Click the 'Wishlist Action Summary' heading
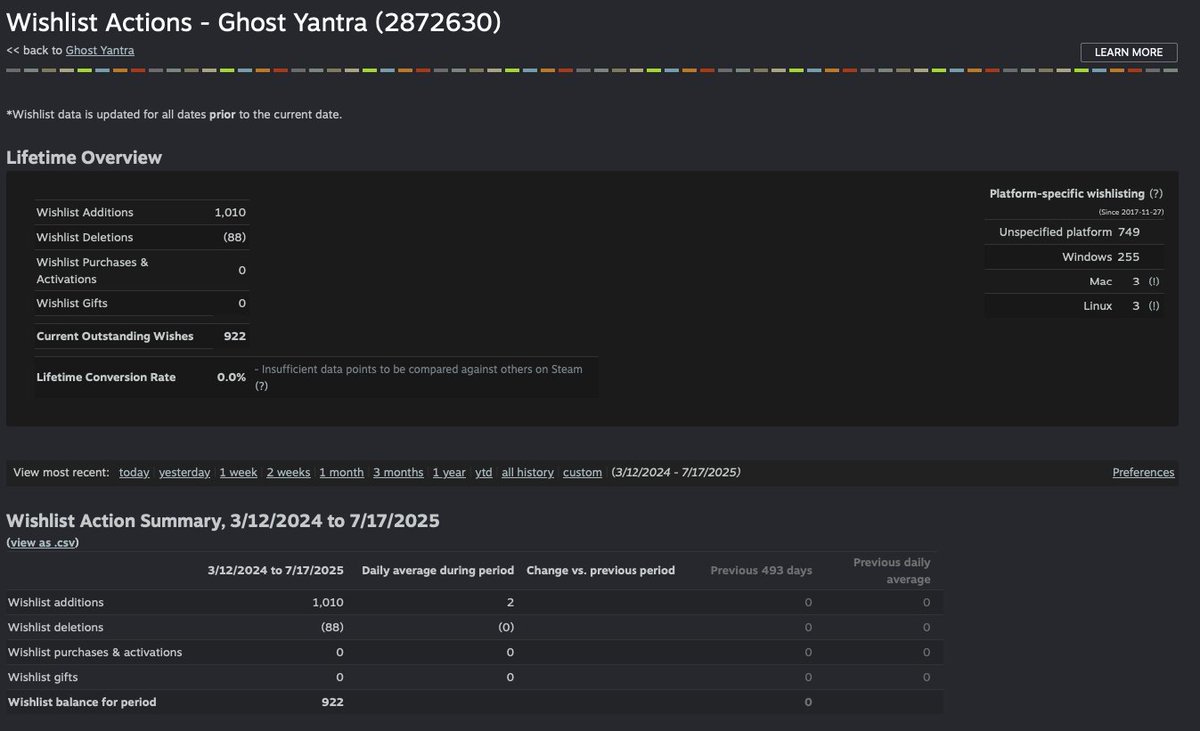Viewport: 1200px width, 731px height. [223, 520]
